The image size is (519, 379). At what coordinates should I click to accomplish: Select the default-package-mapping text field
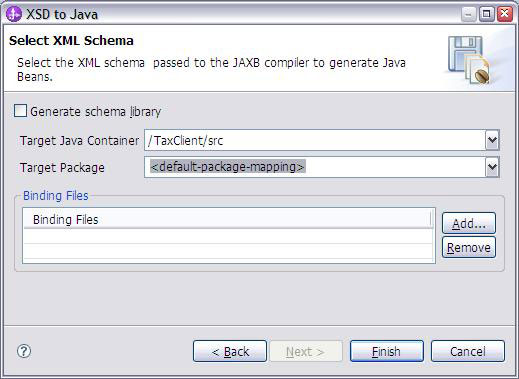tap(315, 167)
